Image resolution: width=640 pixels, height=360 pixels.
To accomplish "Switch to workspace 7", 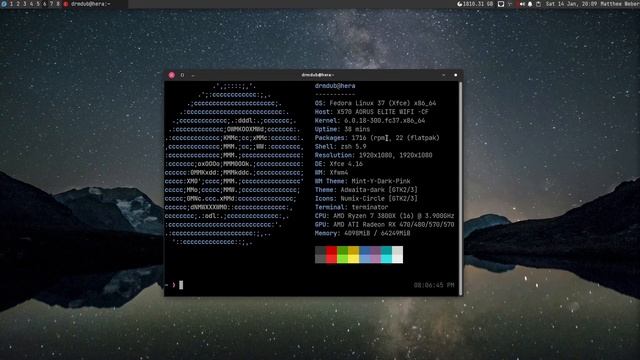I will click(51, 4).
